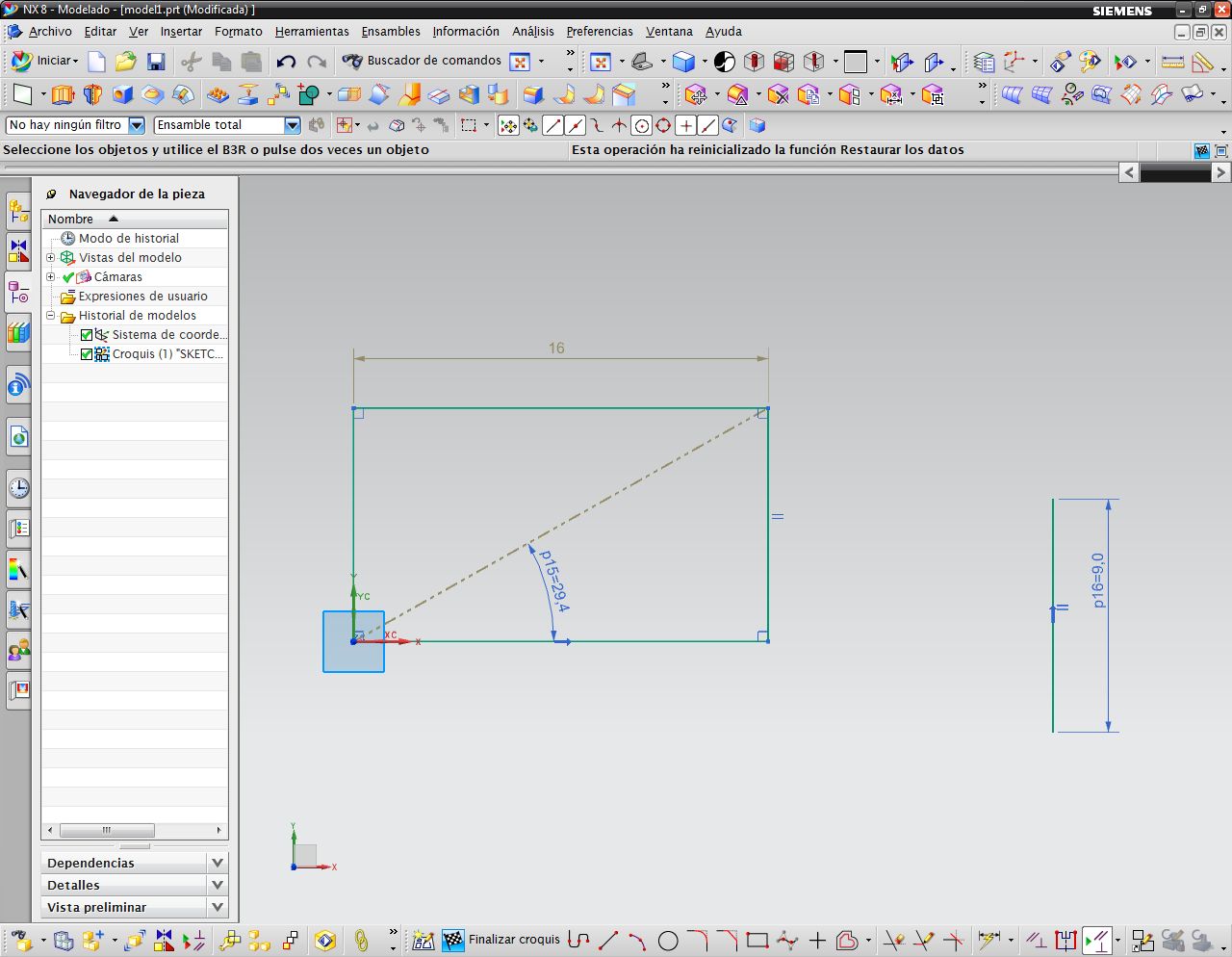Open the 'Ensamble total' scope dropdown
The height and width of the screenshot is (957, 1232).
(293, 125)
